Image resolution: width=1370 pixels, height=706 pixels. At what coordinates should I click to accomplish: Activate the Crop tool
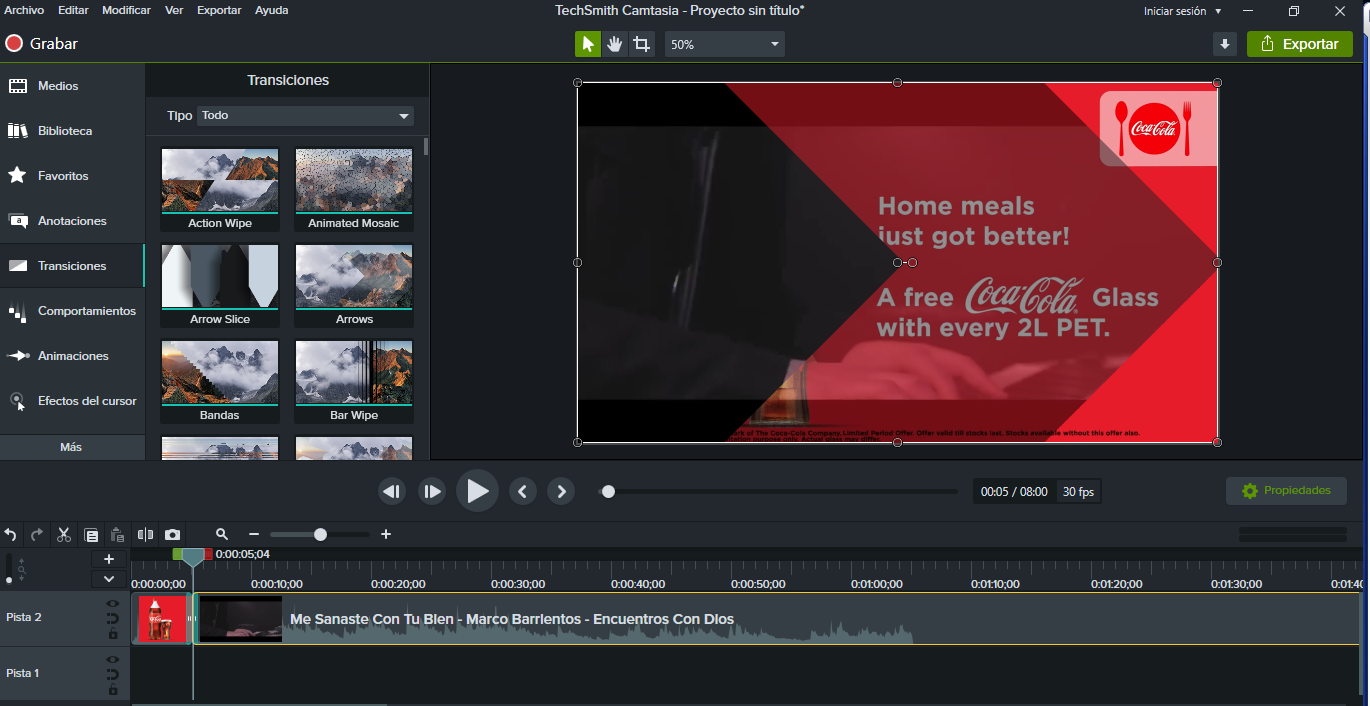tap(642, 44)
